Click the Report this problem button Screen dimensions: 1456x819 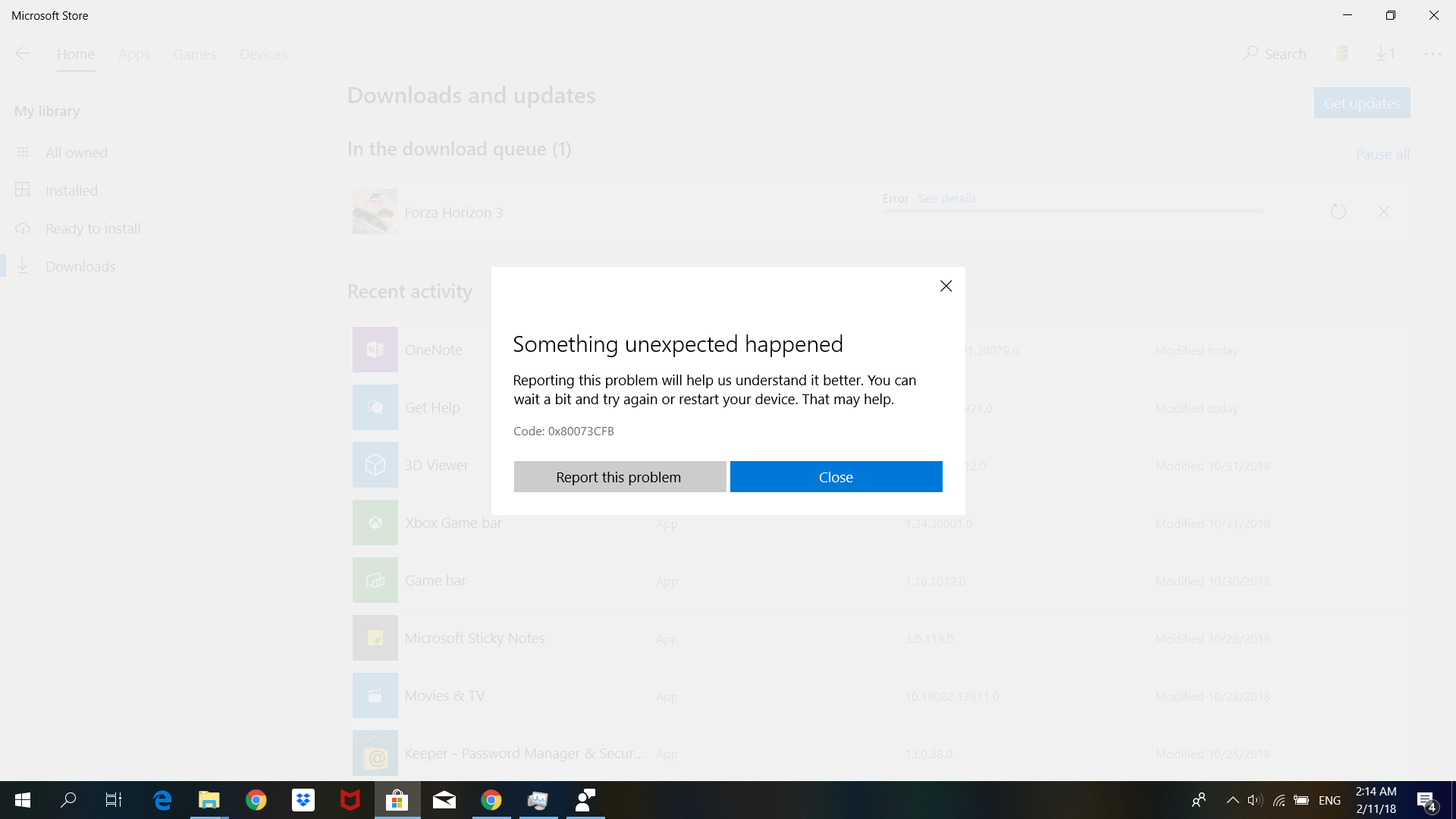tap(619, 477)
